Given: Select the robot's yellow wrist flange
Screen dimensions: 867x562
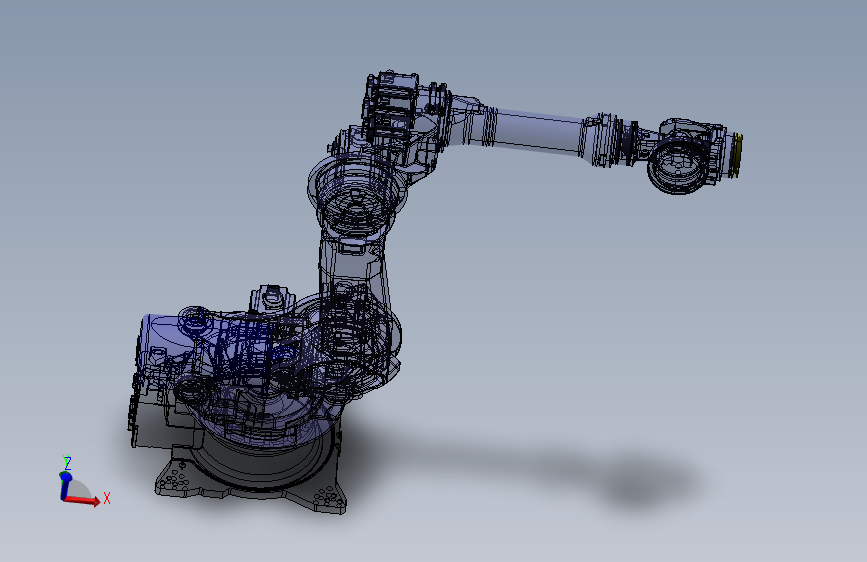Looking at the screenshot, I should tap(737, 155).
